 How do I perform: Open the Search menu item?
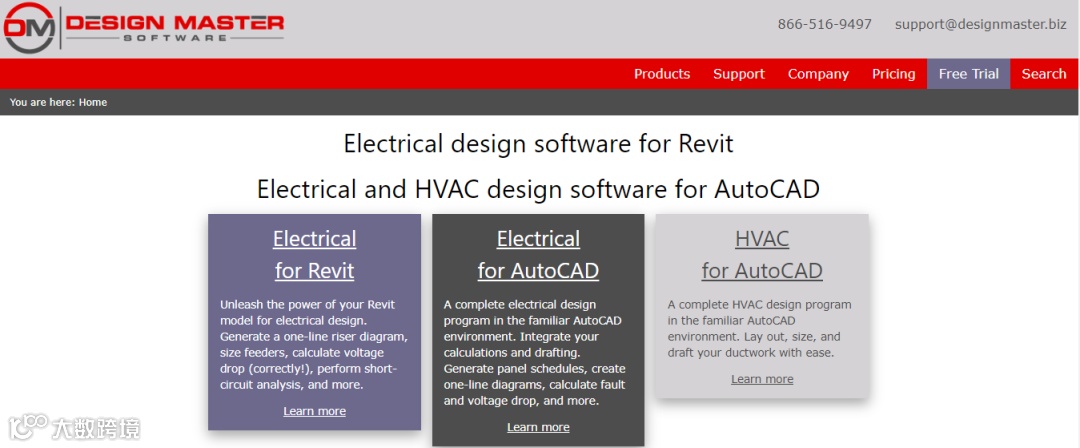1044,74
